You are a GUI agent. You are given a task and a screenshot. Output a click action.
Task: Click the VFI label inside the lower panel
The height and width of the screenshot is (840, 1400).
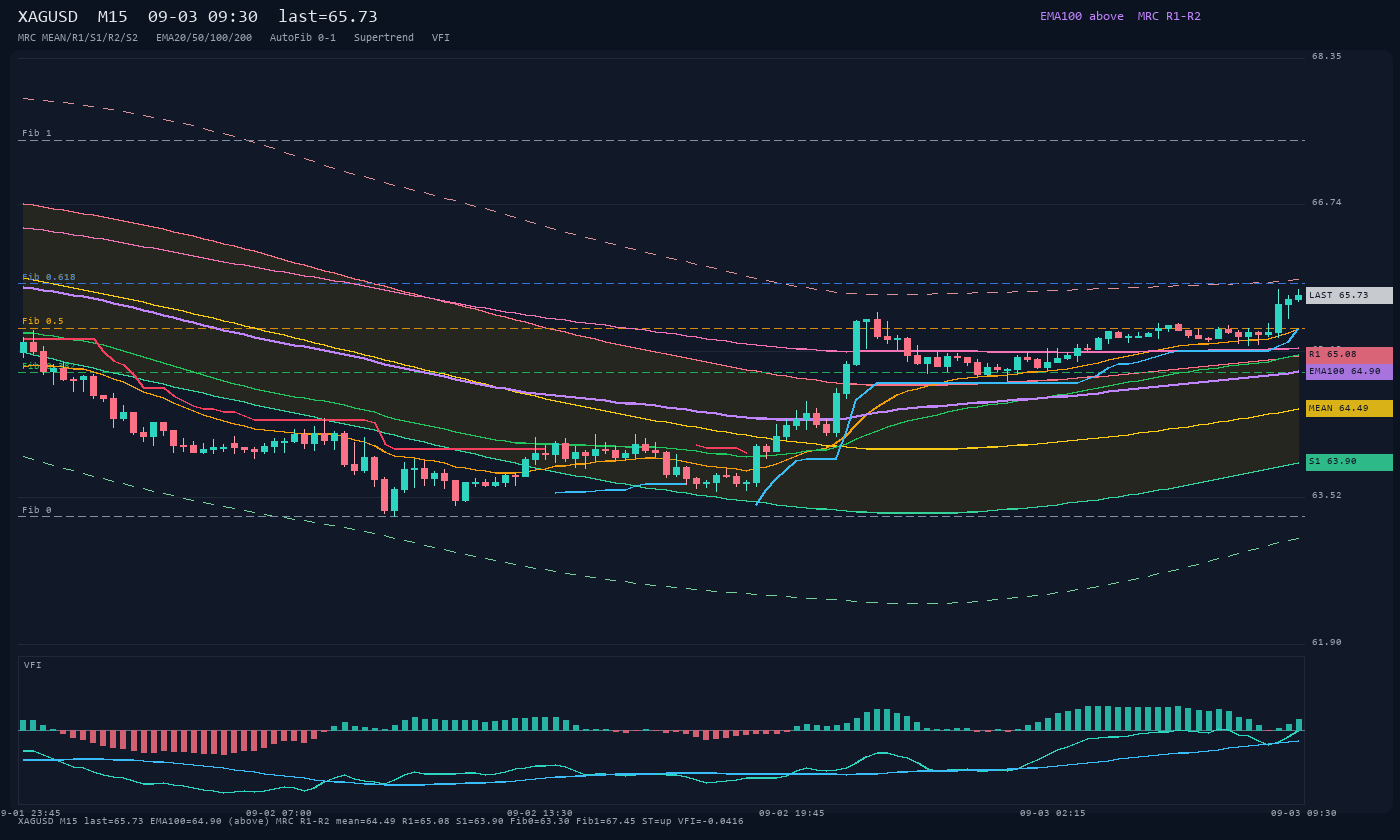[x=33, y=665]
